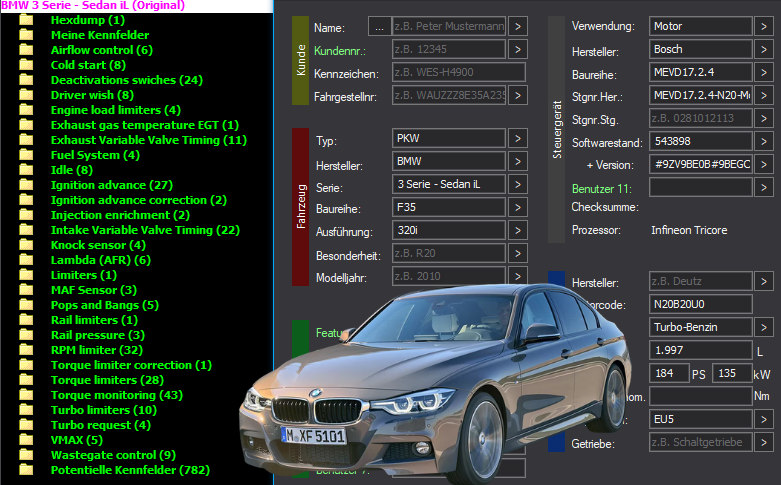Screen dimensions: 781x485
Task: Click the 184 PS power field
Action: [x=669, y=373]
